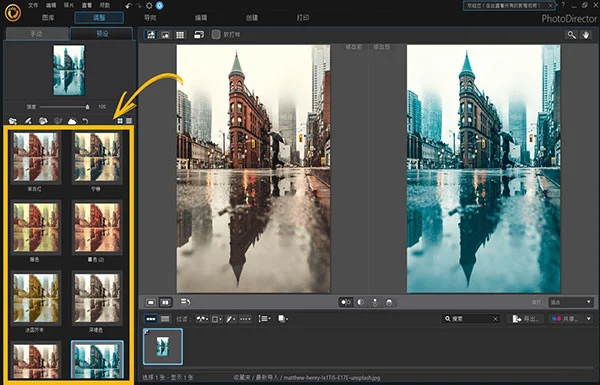Screen dimensions: 600x385
Task: Apply the golden yellow preset thumbnail
Action: pos(36,298)
